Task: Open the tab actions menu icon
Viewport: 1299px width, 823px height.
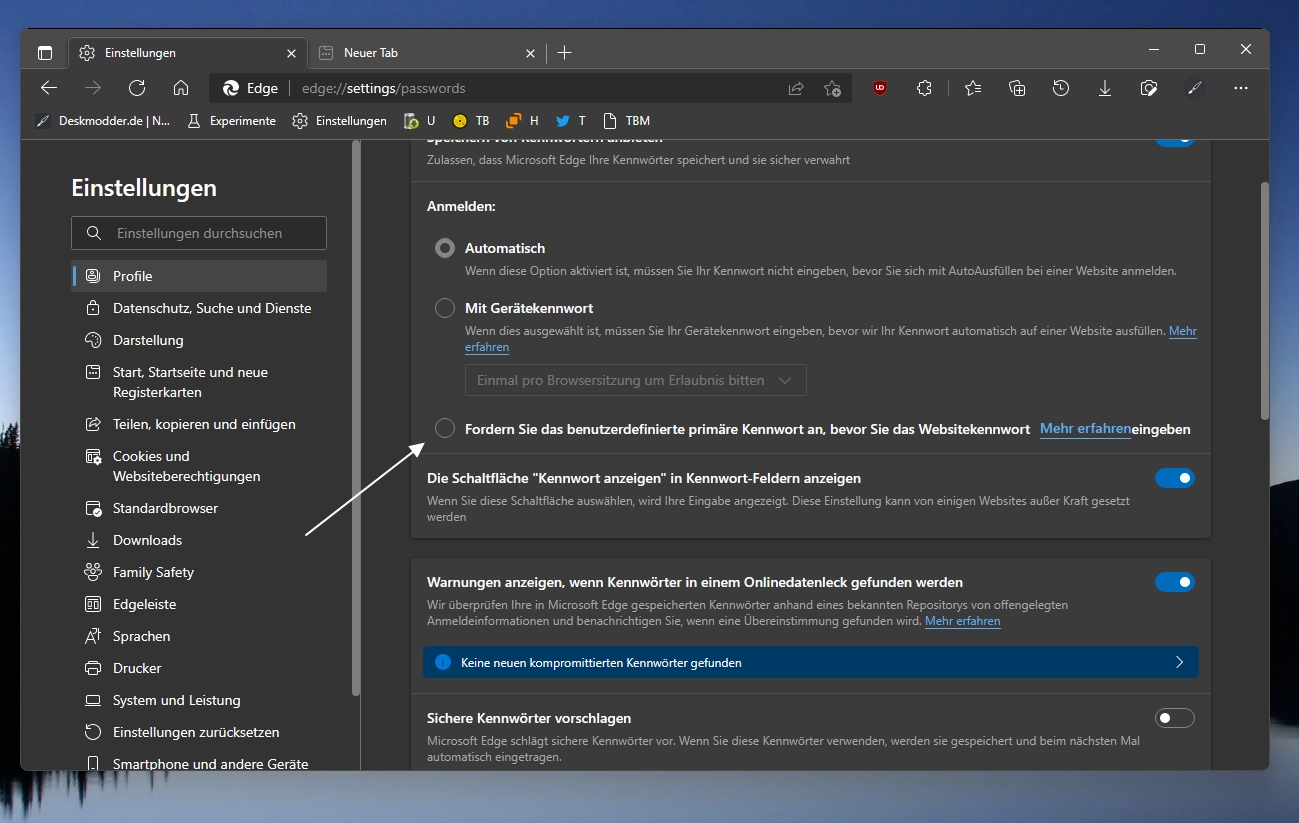Action: click(45, 53)
